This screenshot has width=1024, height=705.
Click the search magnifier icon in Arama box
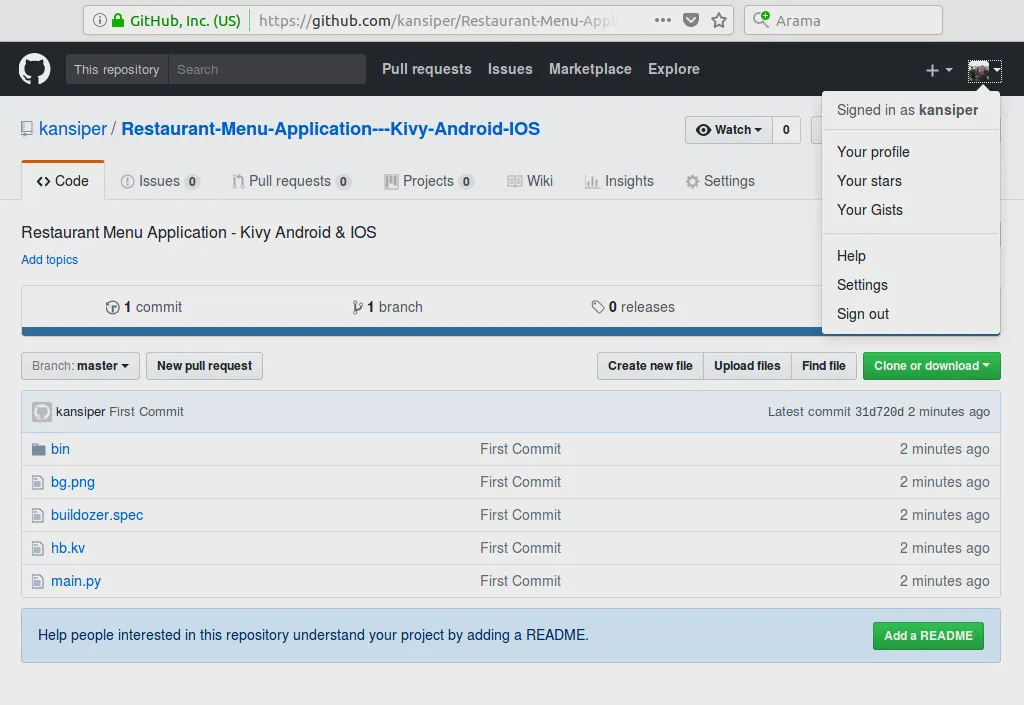click(x=761, y=20)
